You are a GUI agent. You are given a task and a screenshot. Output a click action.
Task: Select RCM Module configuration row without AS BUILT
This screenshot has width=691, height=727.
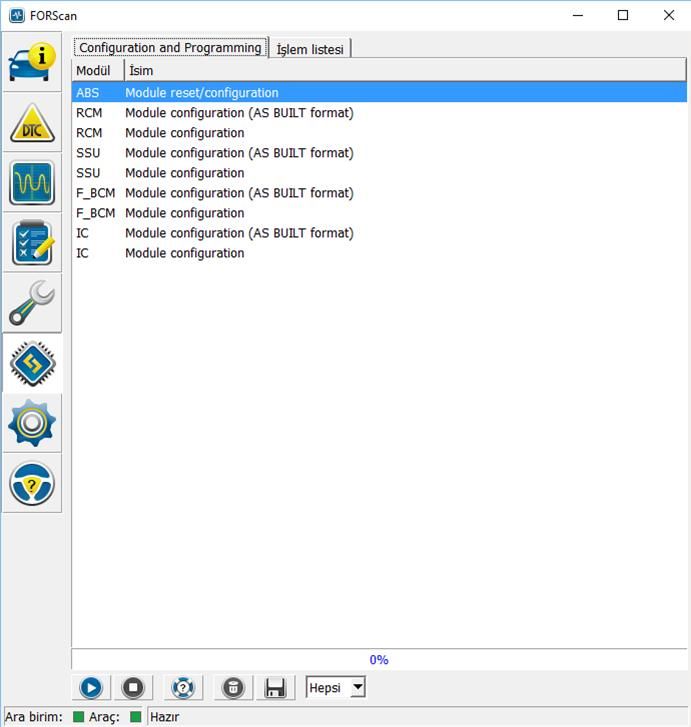[379, 133]
